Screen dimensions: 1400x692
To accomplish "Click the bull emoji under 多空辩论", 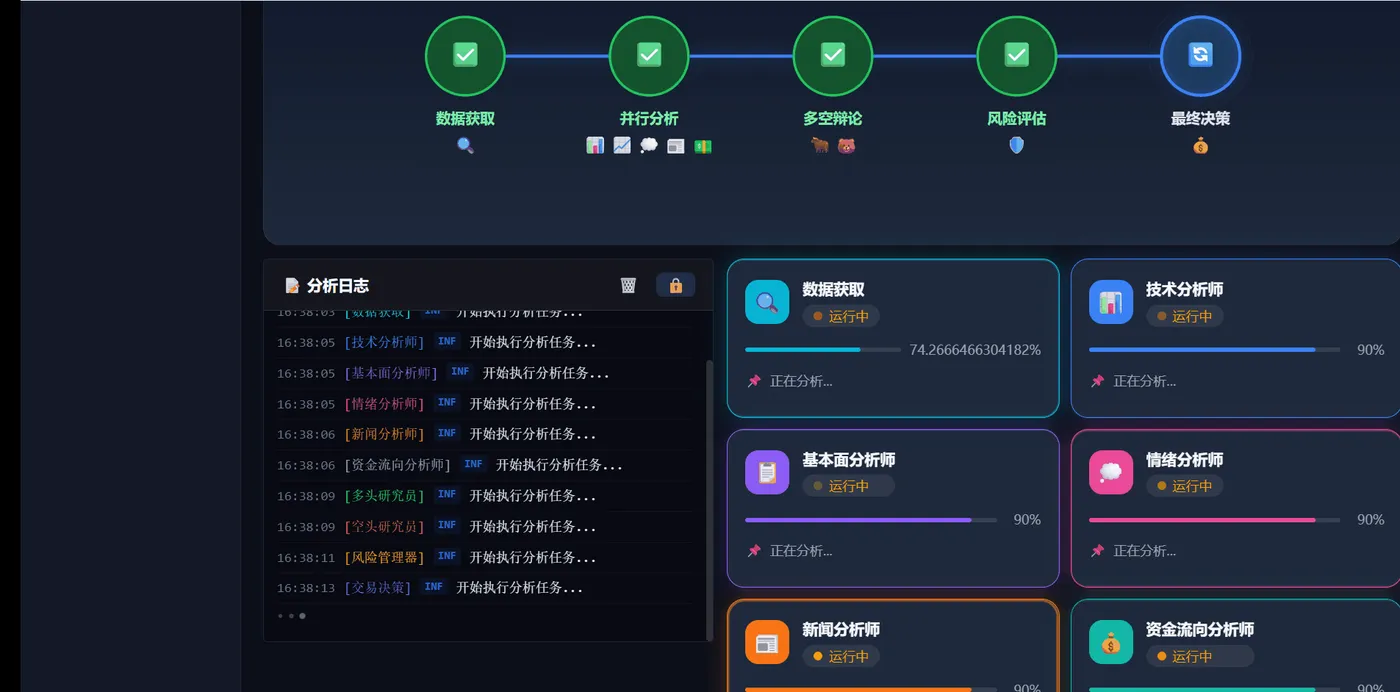I will (x=820, y=145).
